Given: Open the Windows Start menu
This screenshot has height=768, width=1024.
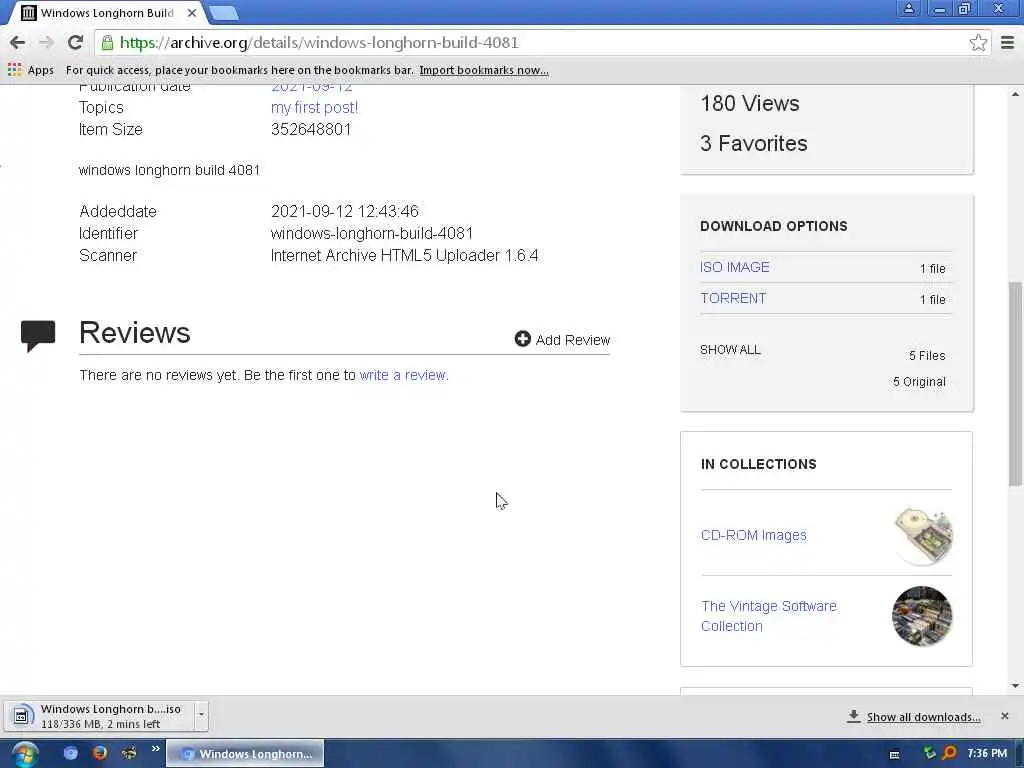Looking at the screenshot, I should 23,754.
